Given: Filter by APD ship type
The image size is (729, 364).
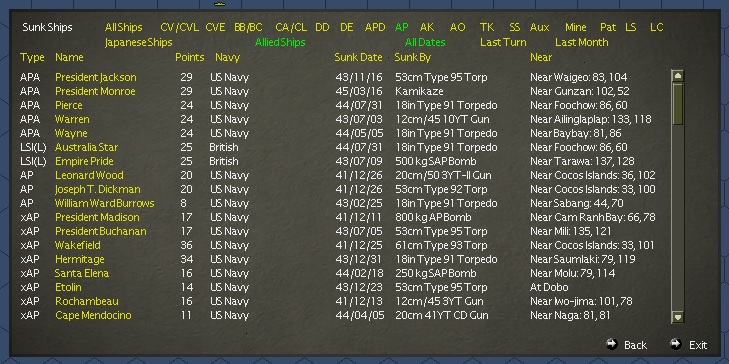Looking at the screenshot, I should (375, 27).
